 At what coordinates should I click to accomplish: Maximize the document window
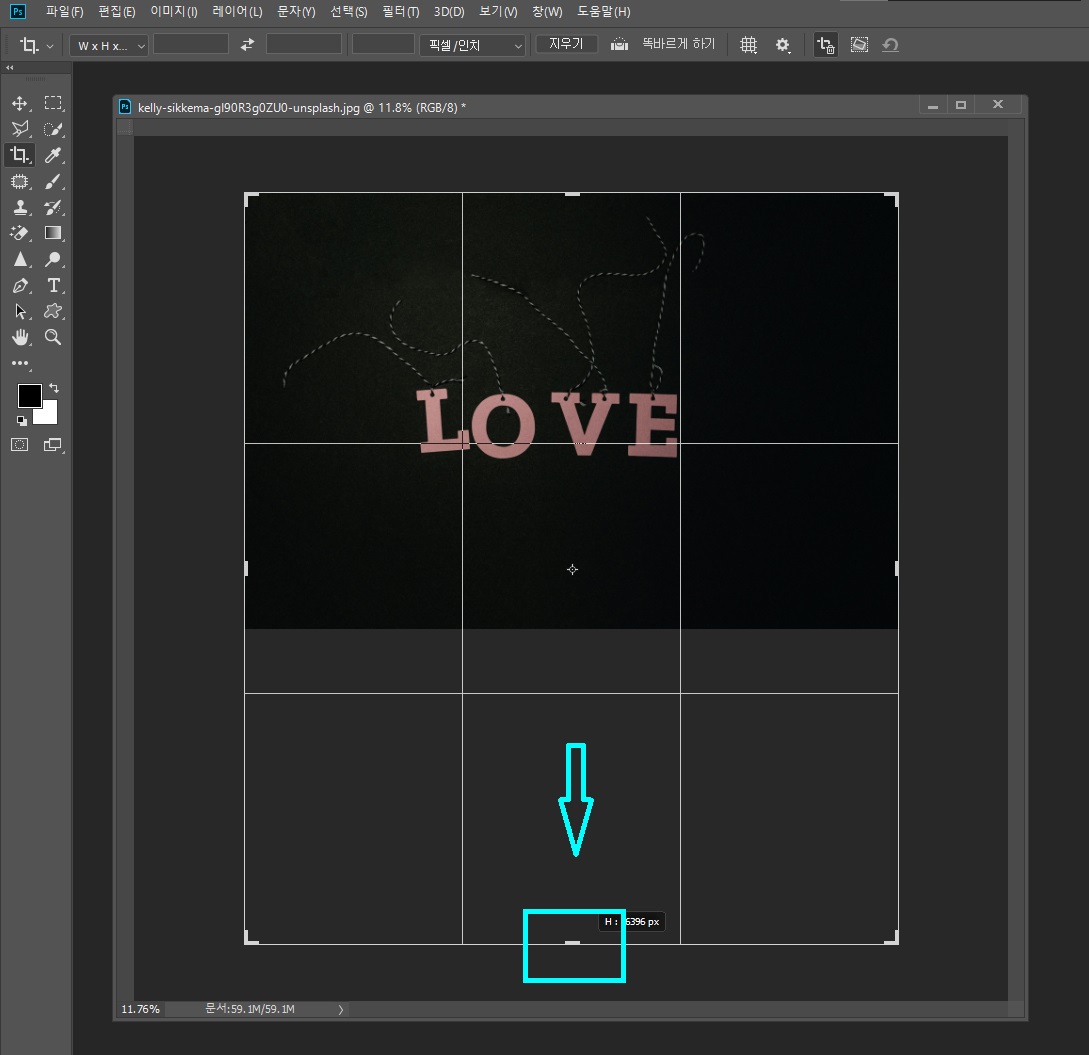961,105
